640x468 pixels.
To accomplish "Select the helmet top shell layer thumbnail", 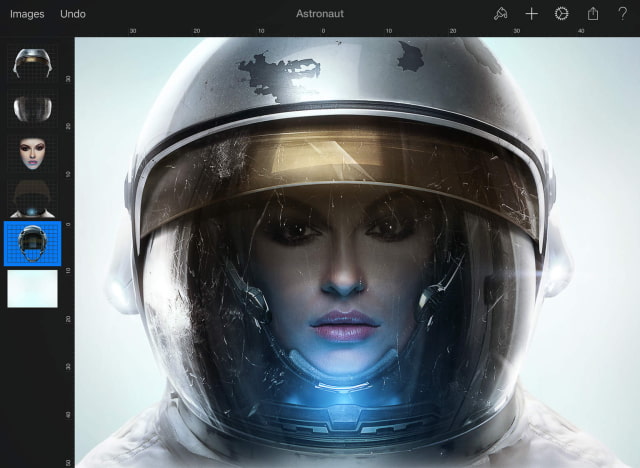I will (32, 63).
